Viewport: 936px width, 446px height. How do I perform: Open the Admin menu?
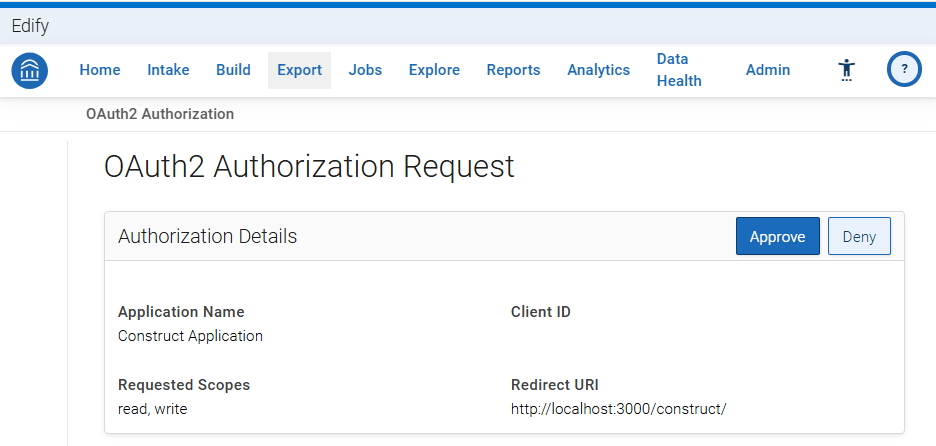point(768,70)
